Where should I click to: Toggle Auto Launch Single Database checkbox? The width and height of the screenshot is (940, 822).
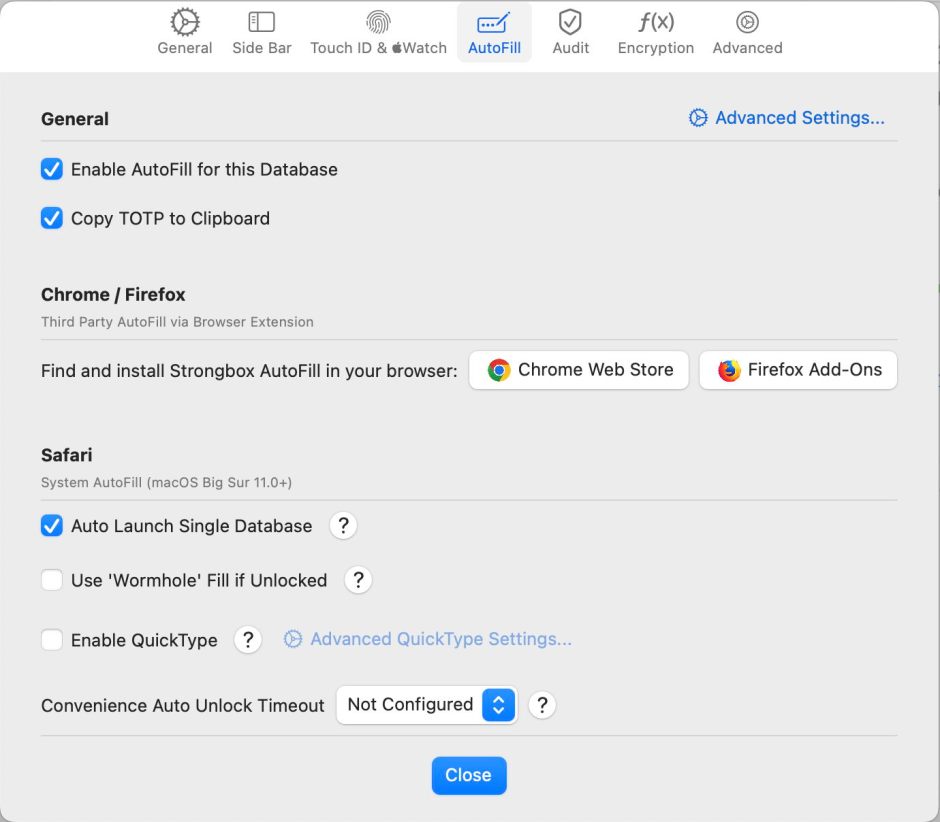[52, 526]
